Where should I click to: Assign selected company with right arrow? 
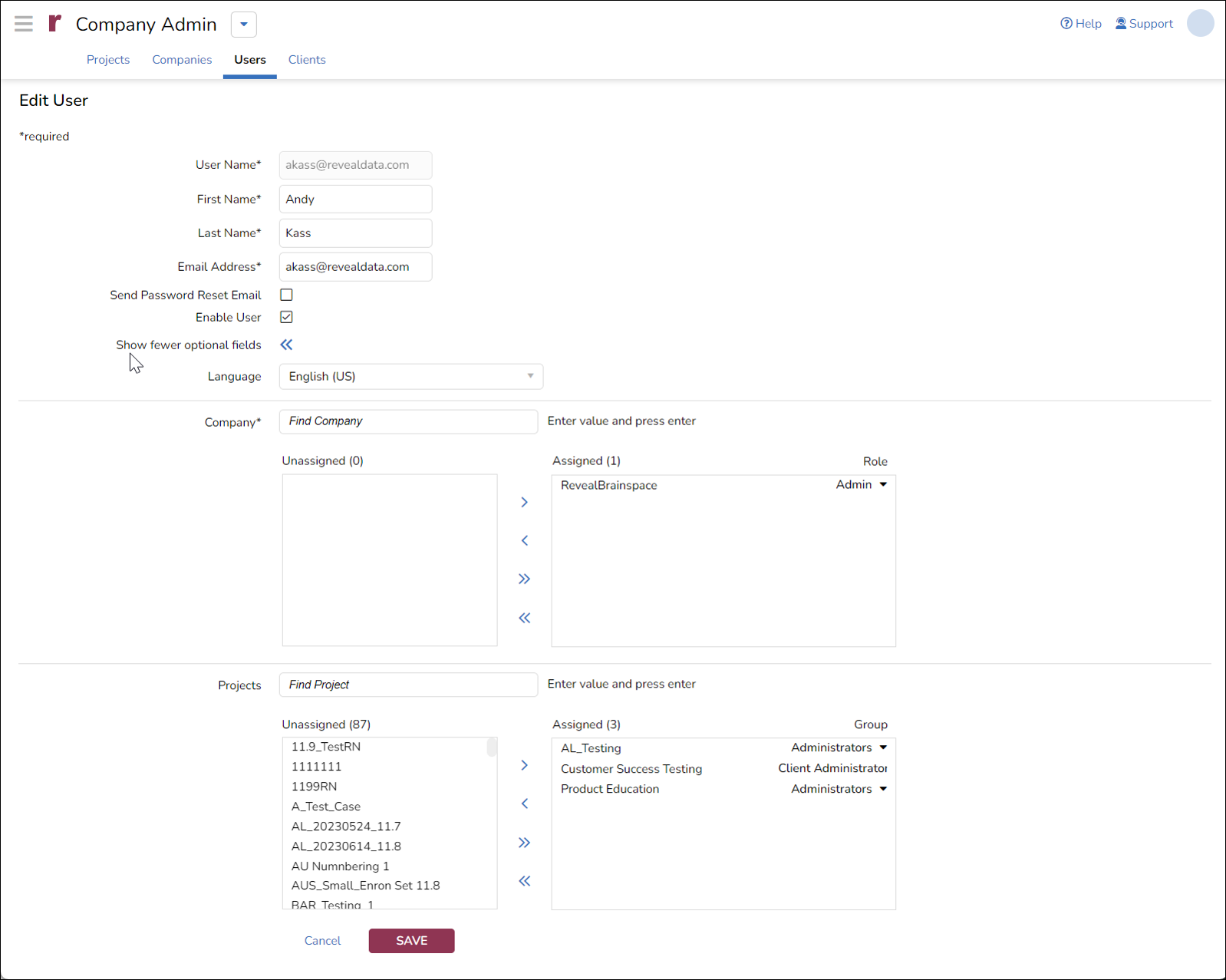[x=524, y=502]
